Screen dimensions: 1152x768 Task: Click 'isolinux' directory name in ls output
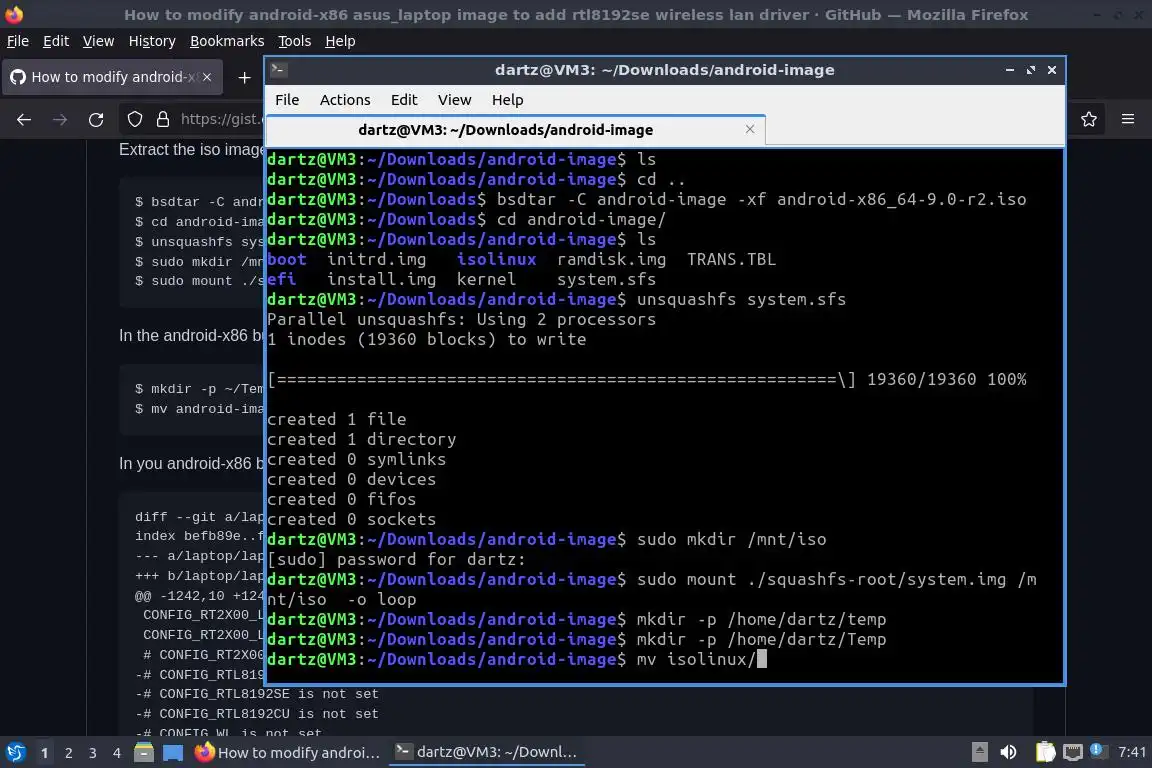tap(496, 259)
